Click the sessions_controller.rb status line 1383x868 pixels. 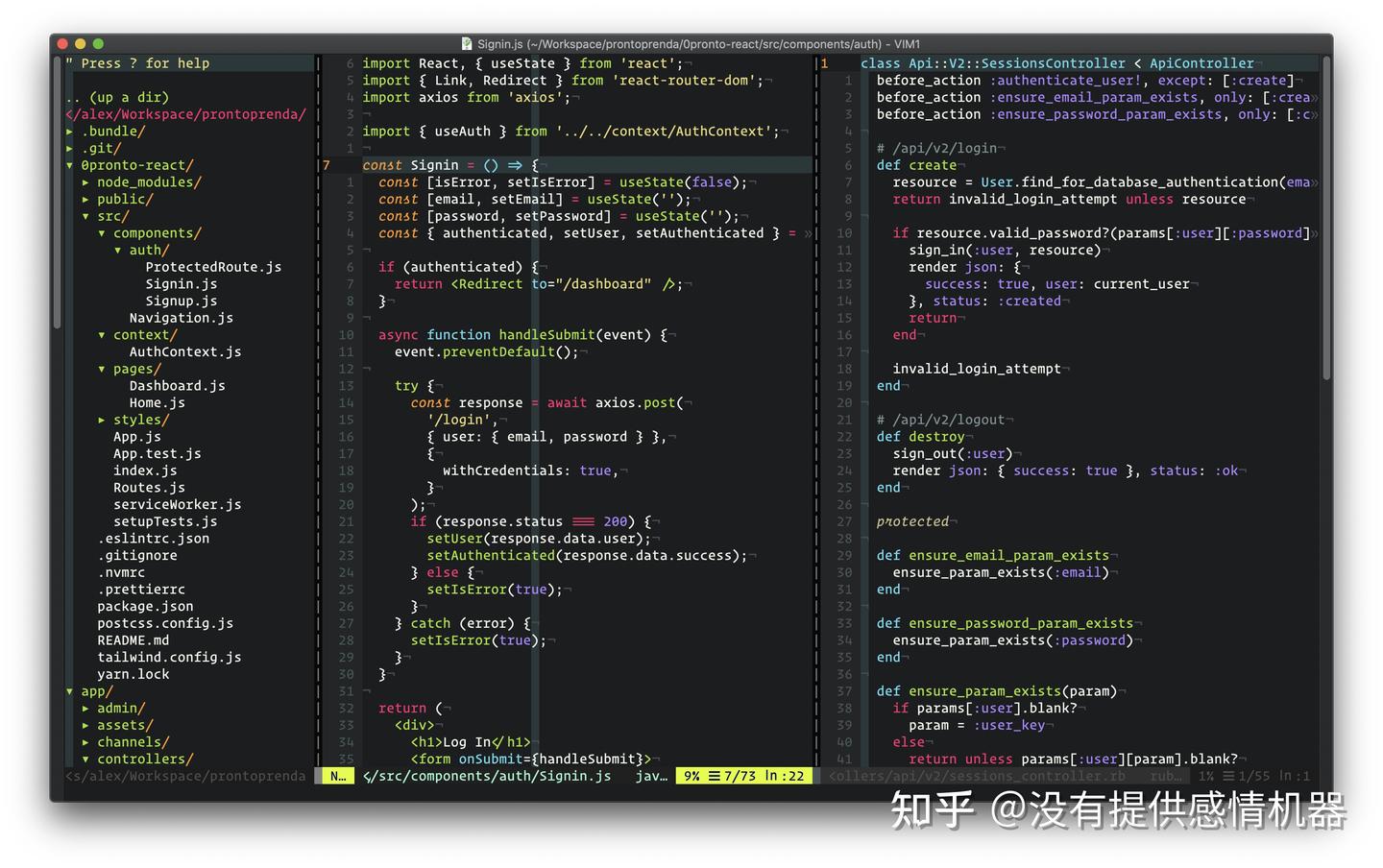977,776
